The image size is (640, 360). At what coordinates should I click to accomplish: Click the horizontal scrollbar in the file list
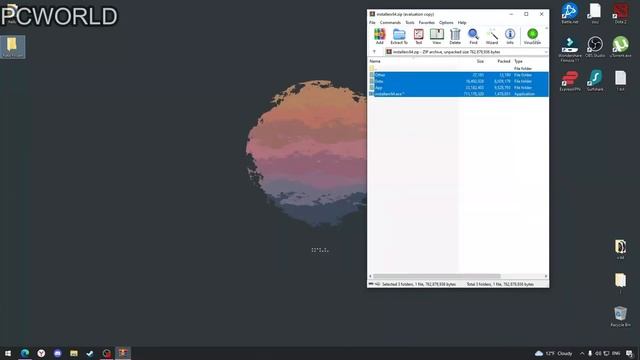tap(436, 276)
